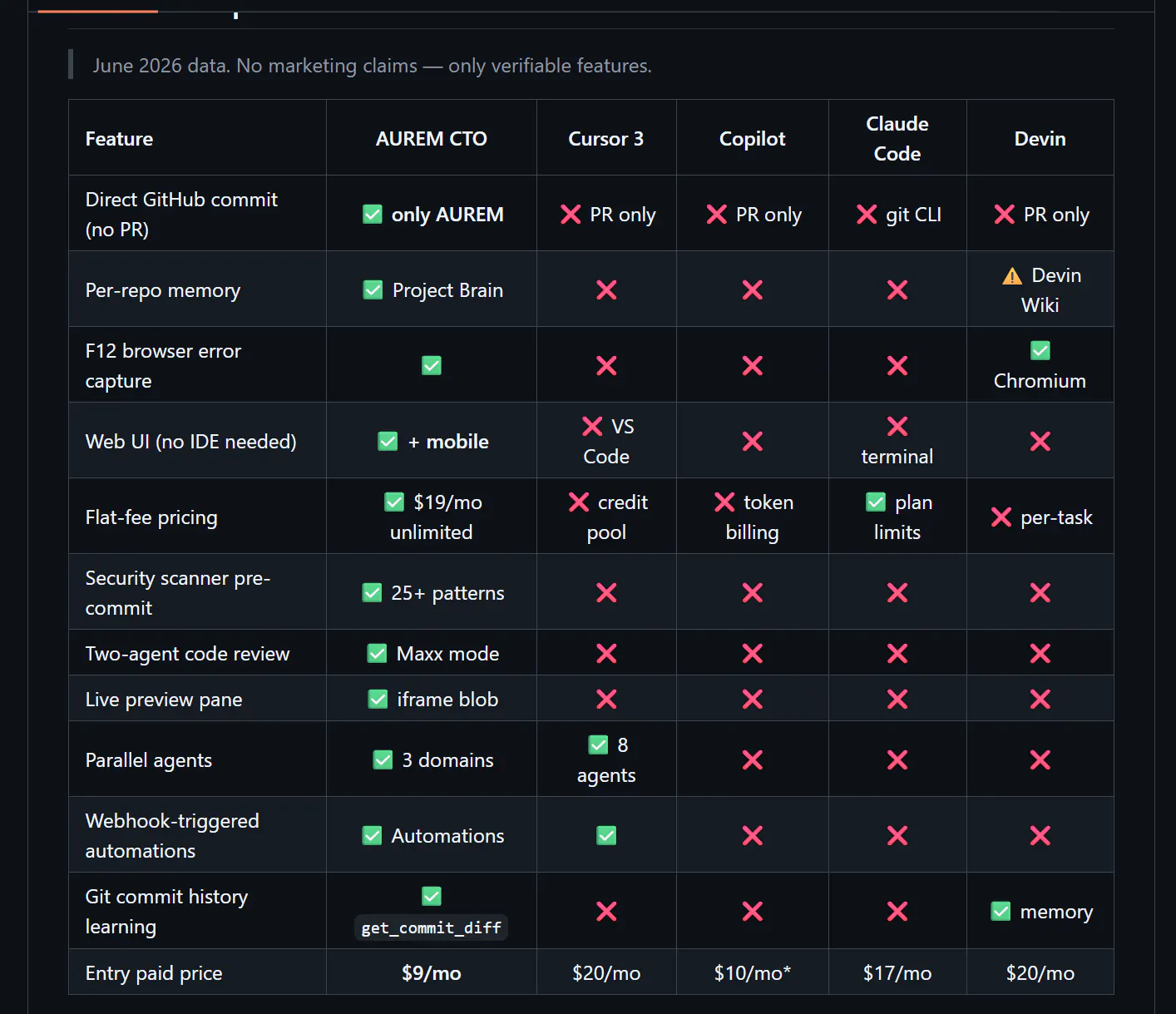Click the red cross beside "per-task"
1176x1014 pixels.
tap(1001, 517)
